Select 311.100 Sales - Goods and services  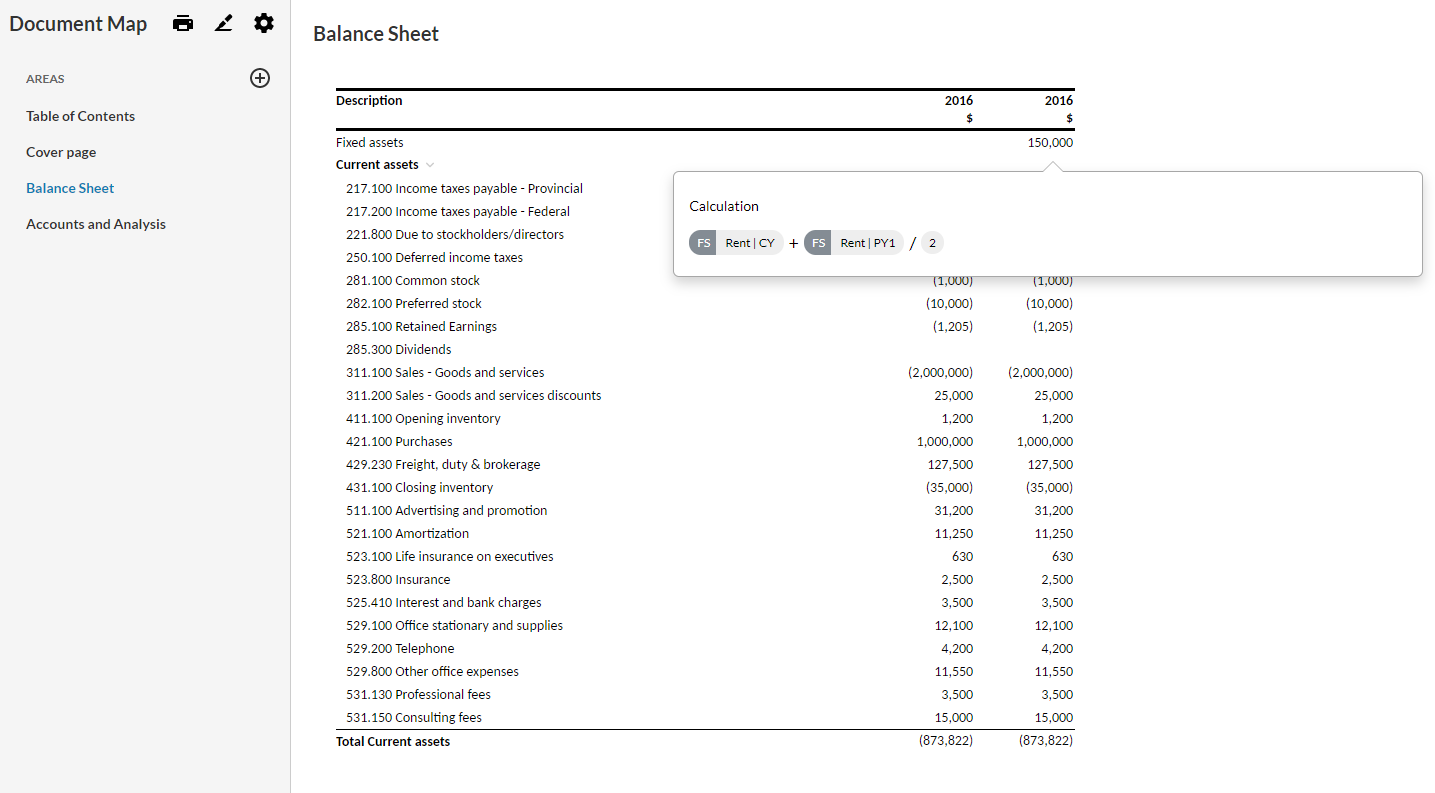pyautogui.click(x=444, y=372)
